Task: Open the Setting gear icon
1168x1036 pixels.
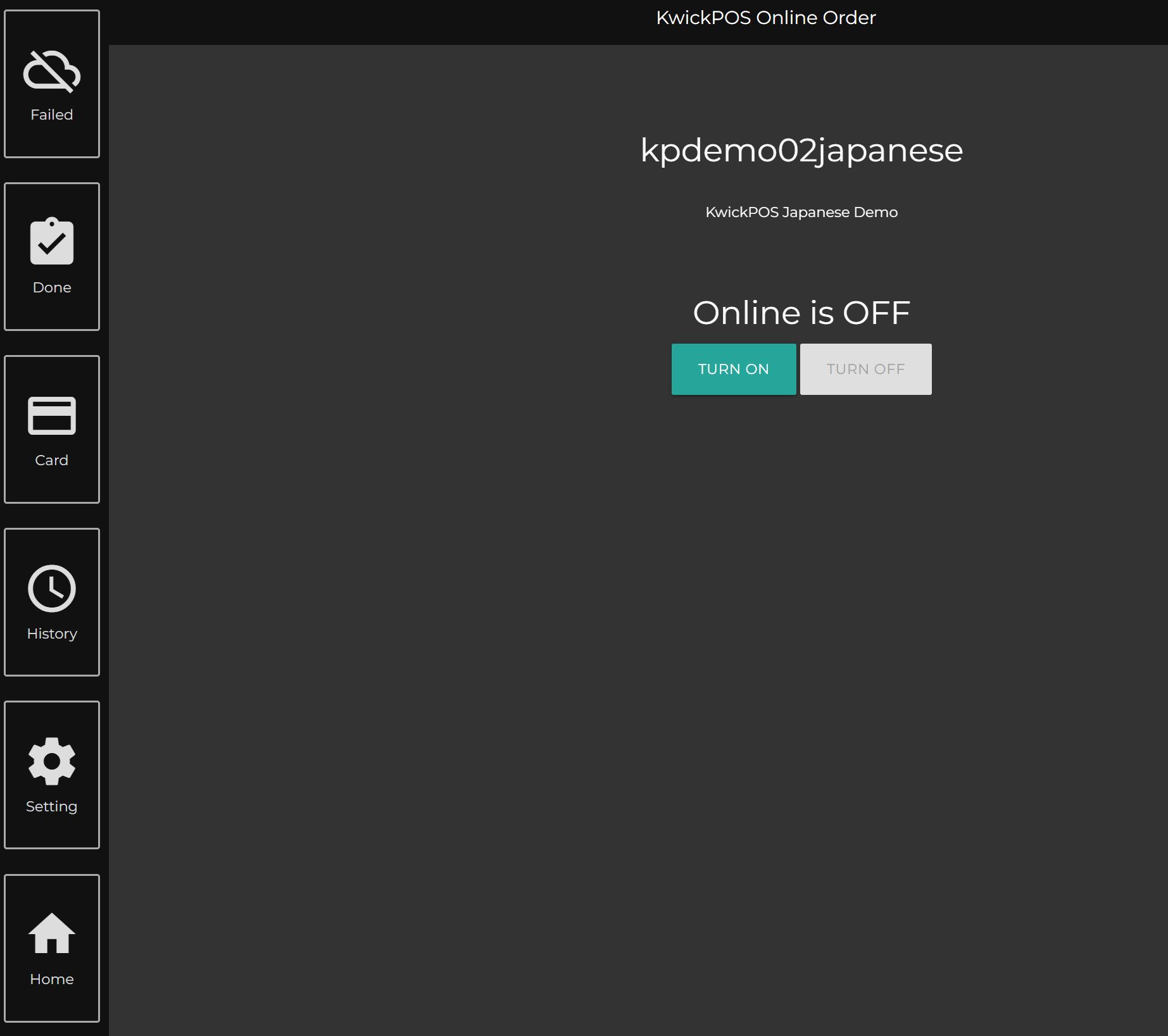Action: (x=52, y=761)
